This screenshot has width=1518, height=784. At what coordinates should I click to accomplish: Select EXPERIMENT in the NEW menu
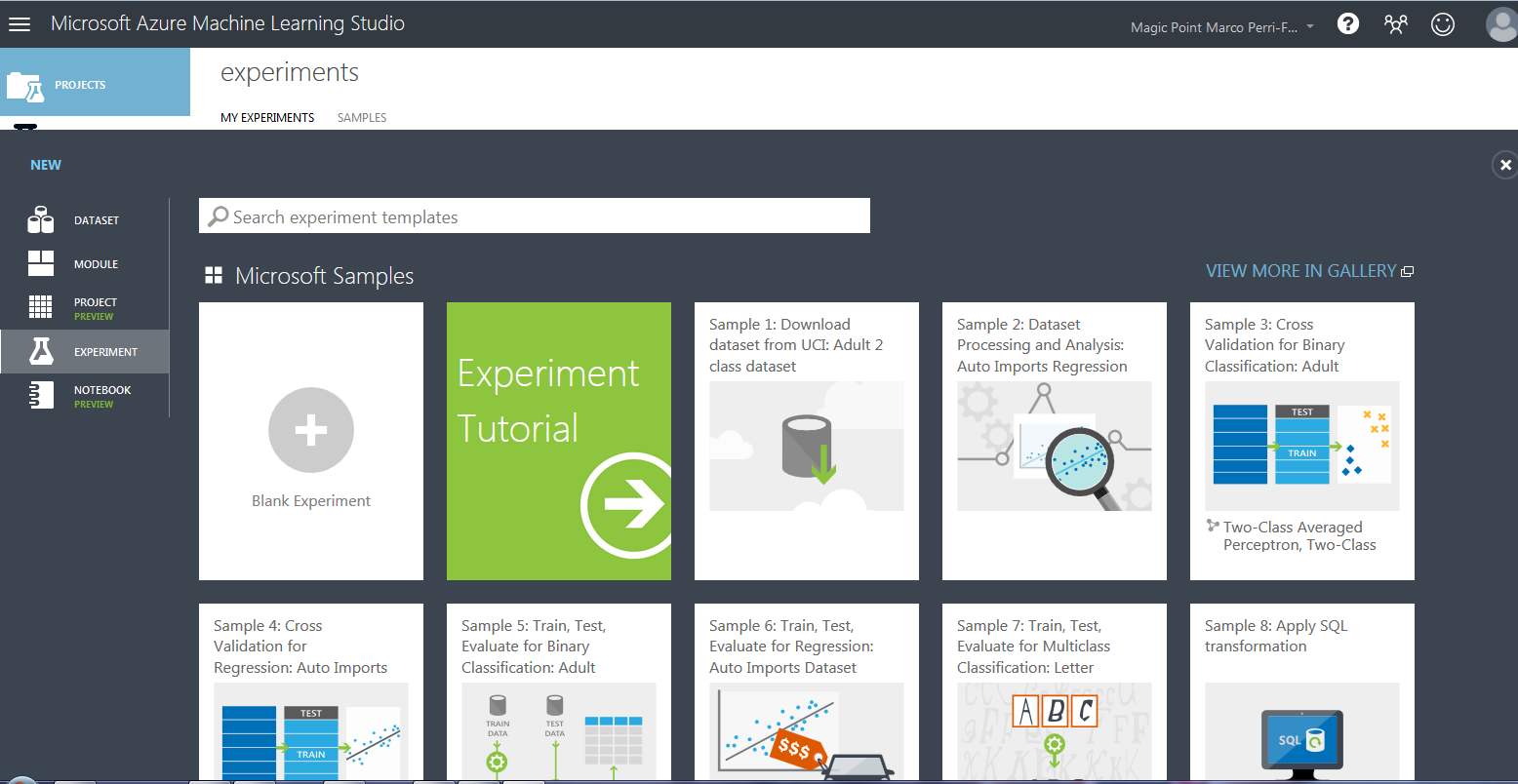84,352
